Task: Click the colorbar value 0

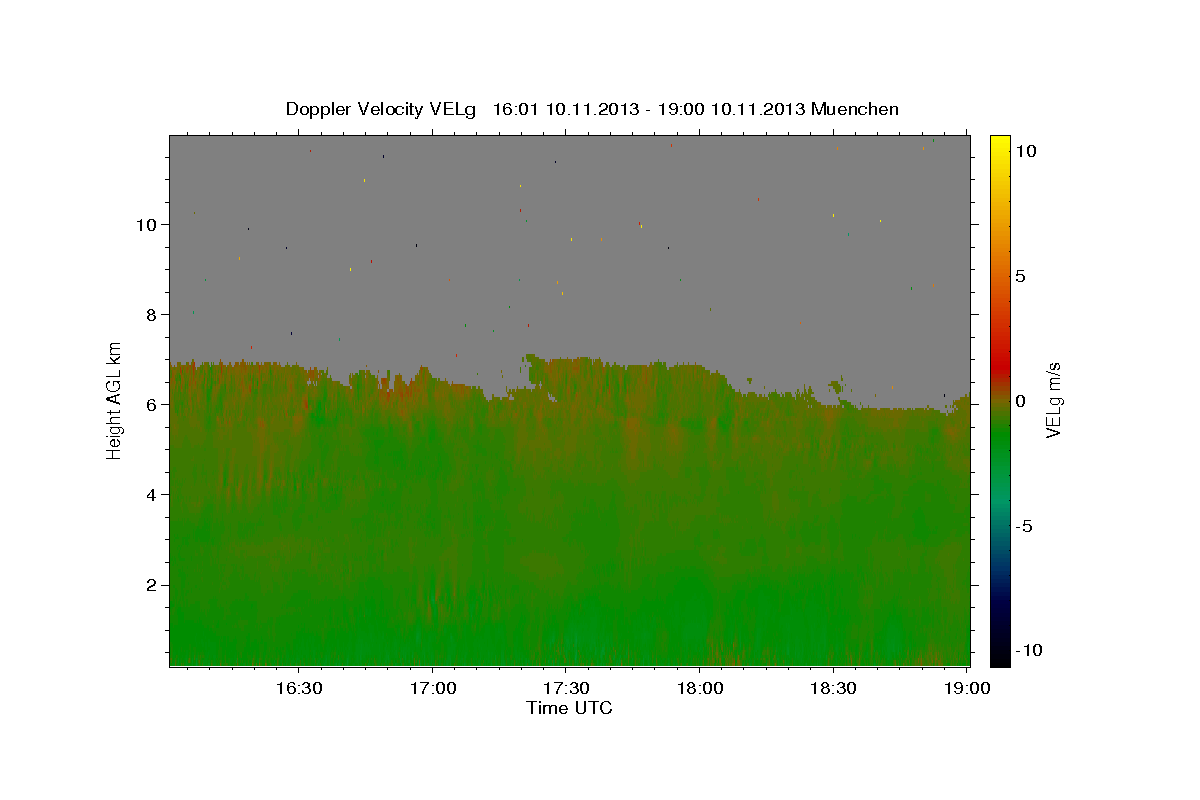Action: click(x=1020, y=401)
